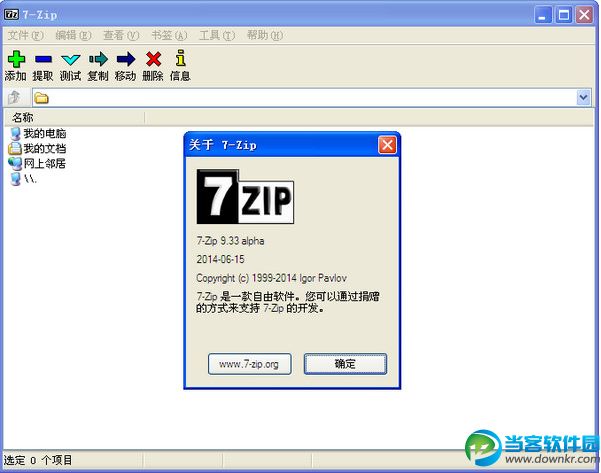Click the 网上邻居 text label
Image resolution: width=601 pixels, height=473 pixels.
(x=45, y=164)
